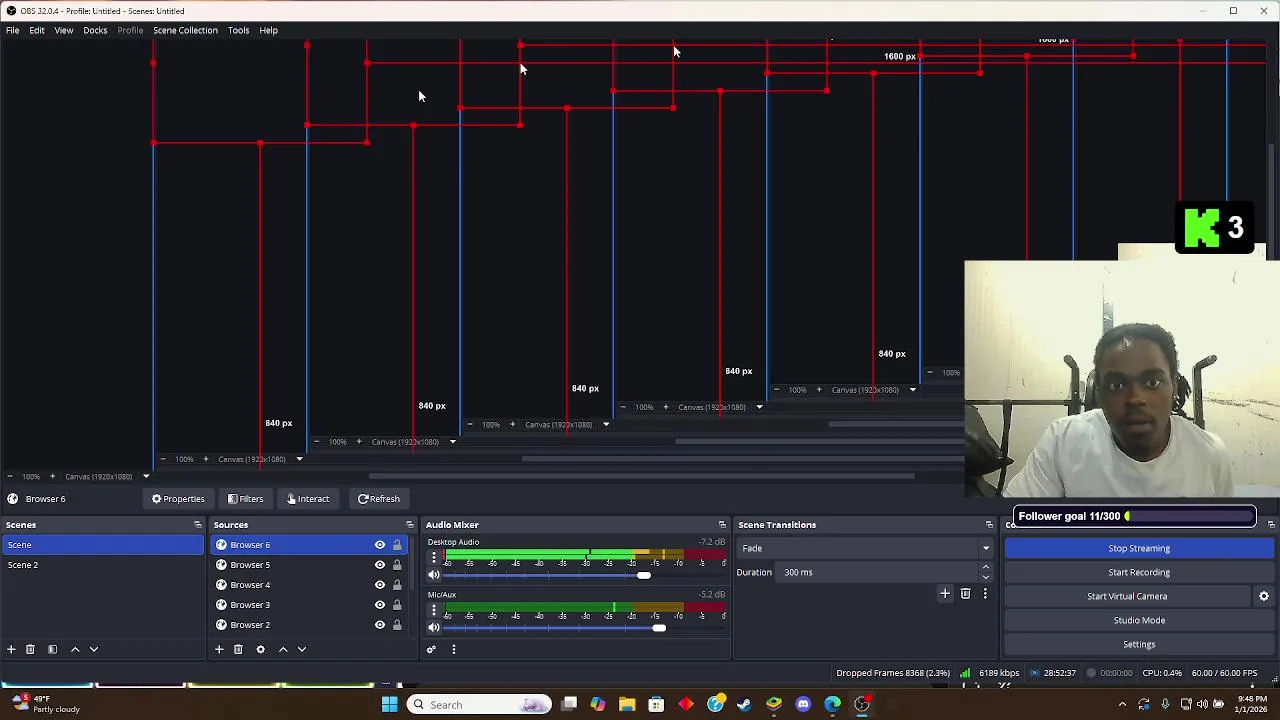The height and width of the screenshot is (720, 1280).
Task: Delete selected source with trash icon
Action: [238, 649]
